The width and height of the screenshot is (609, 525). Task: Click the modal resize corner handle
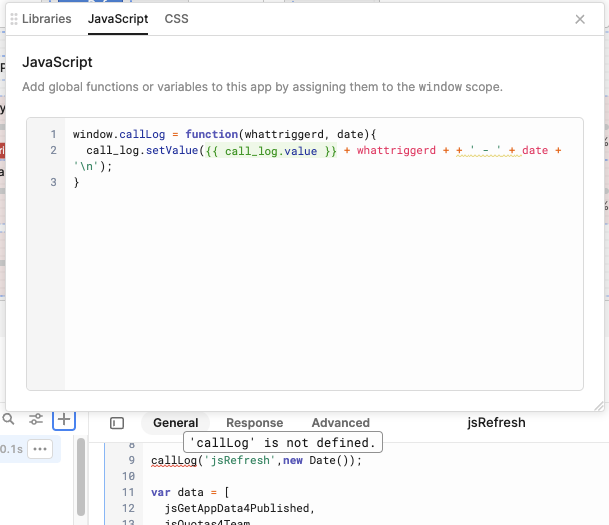[x=599, y=406]
